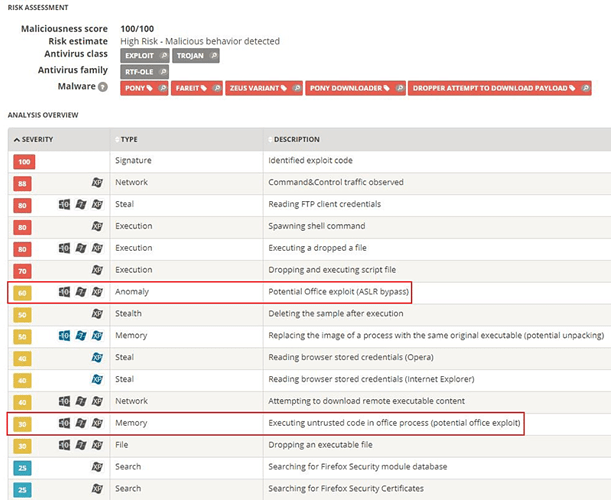Image resolution: width=611 pixels, height=500 pixels.
Task: Click 'Executing a dropped a file' description
Action: click(x=317, y=248)
